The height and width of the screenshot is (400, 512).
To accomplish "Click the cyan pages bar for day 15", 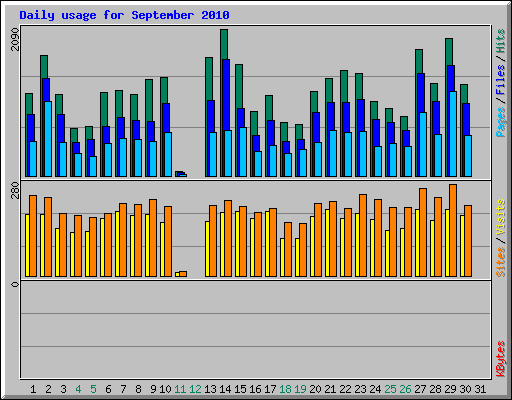I will pos(243,152).
